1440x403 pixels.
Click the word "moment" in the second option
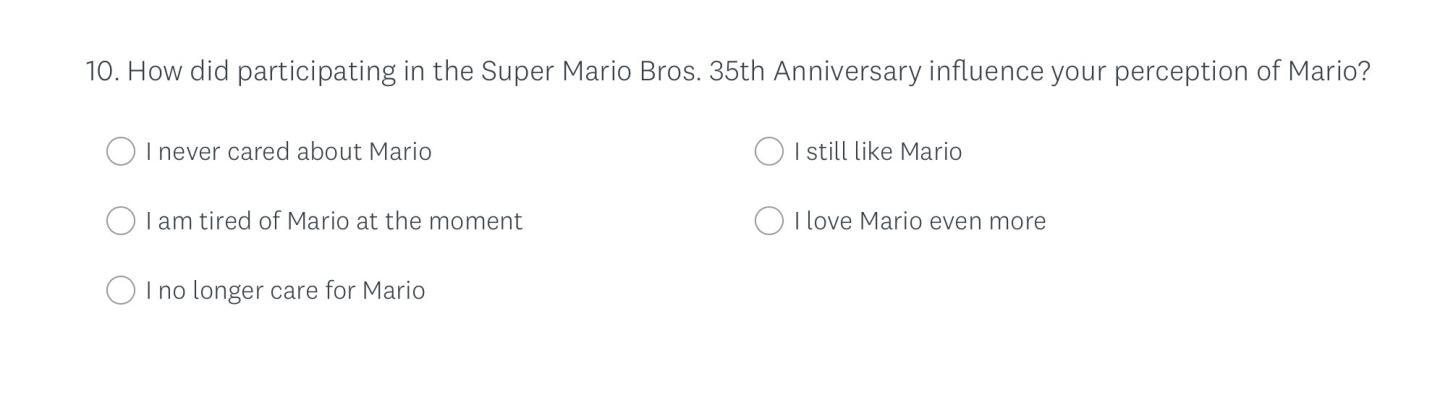[x=480, y=221]
